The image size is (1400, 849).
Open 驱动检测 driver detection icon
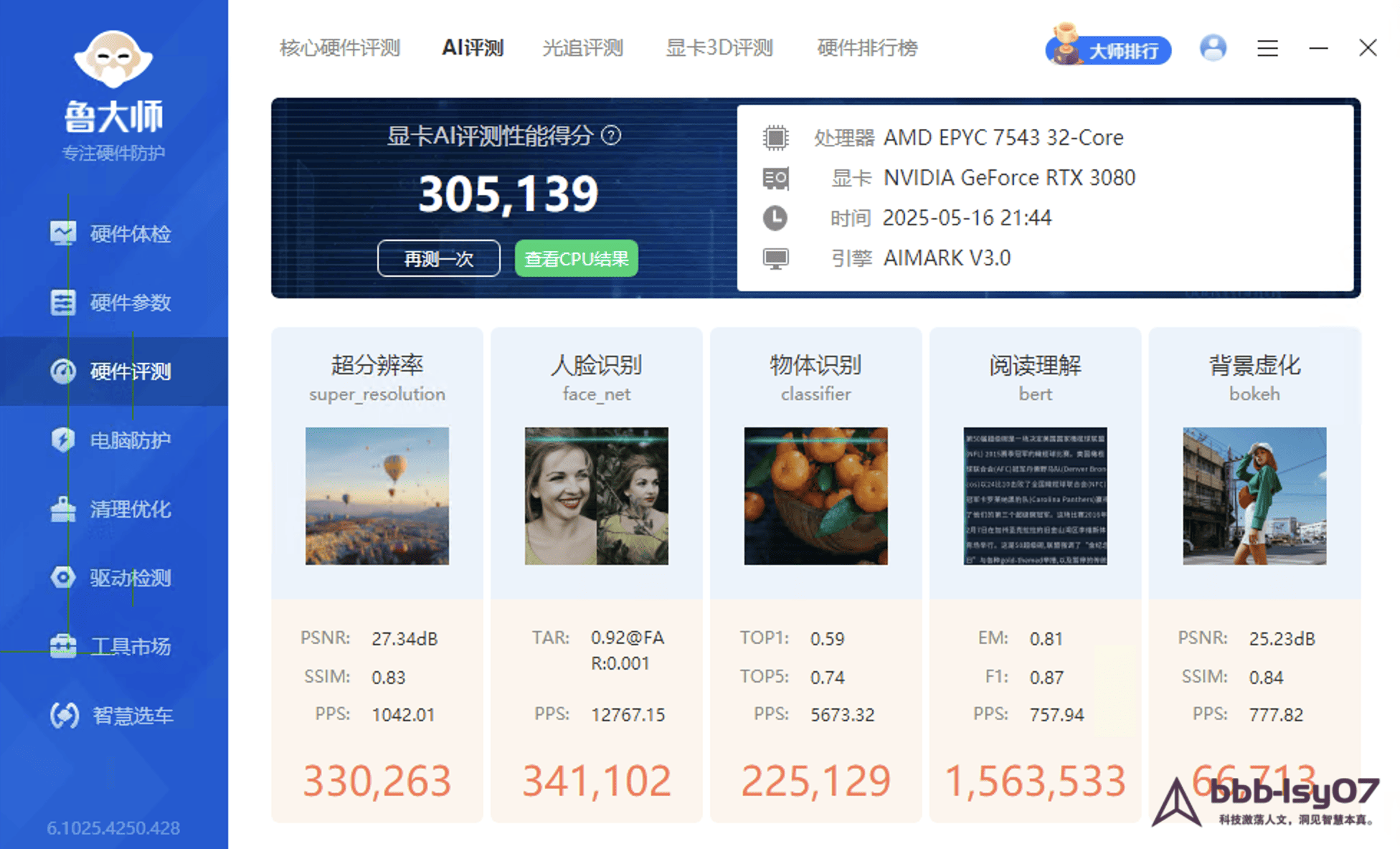click(63, 577)
